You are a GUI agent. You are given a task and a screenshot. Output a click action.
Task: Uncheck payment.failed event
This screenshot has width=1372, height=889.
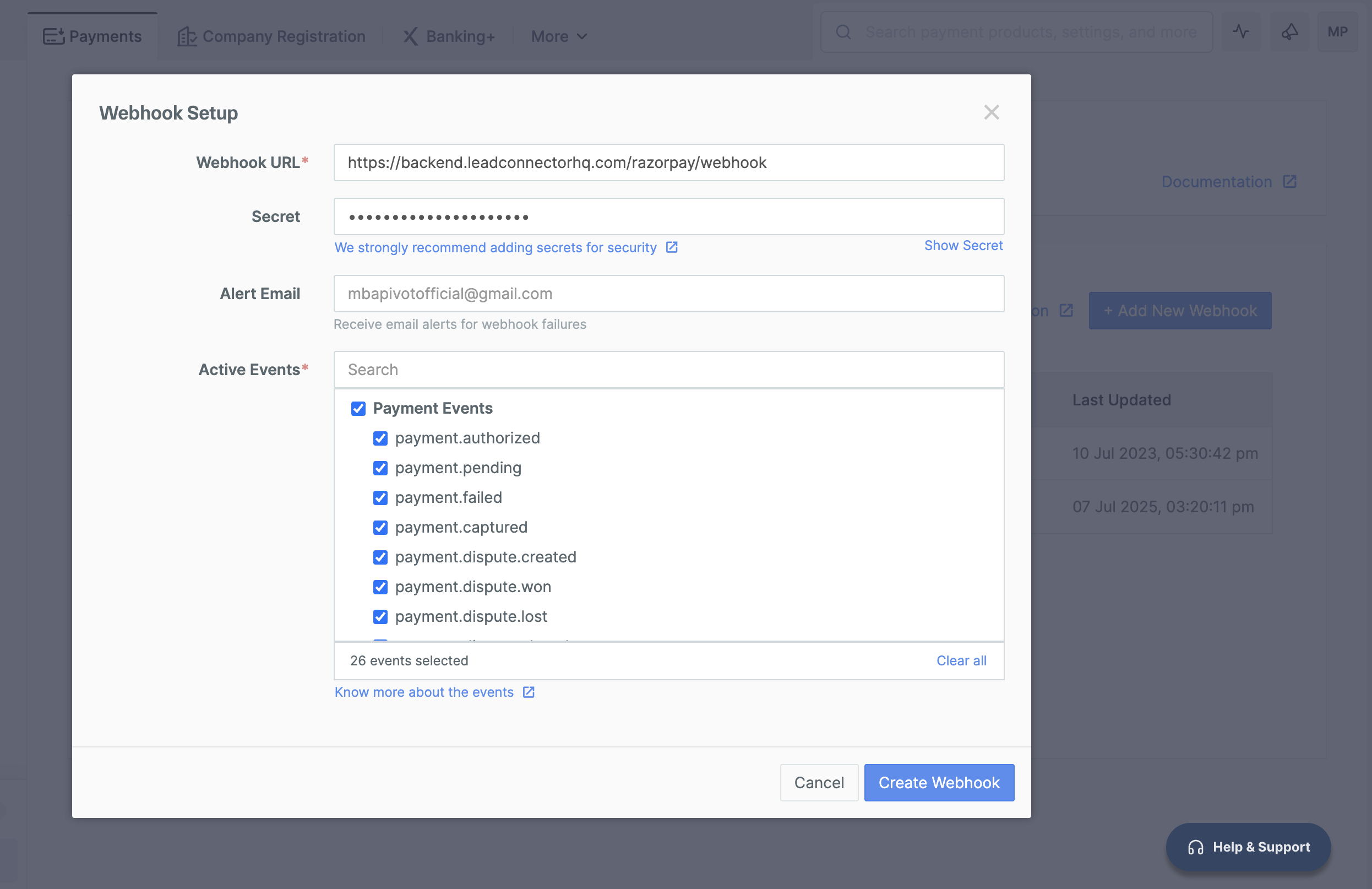coord(380,497)
